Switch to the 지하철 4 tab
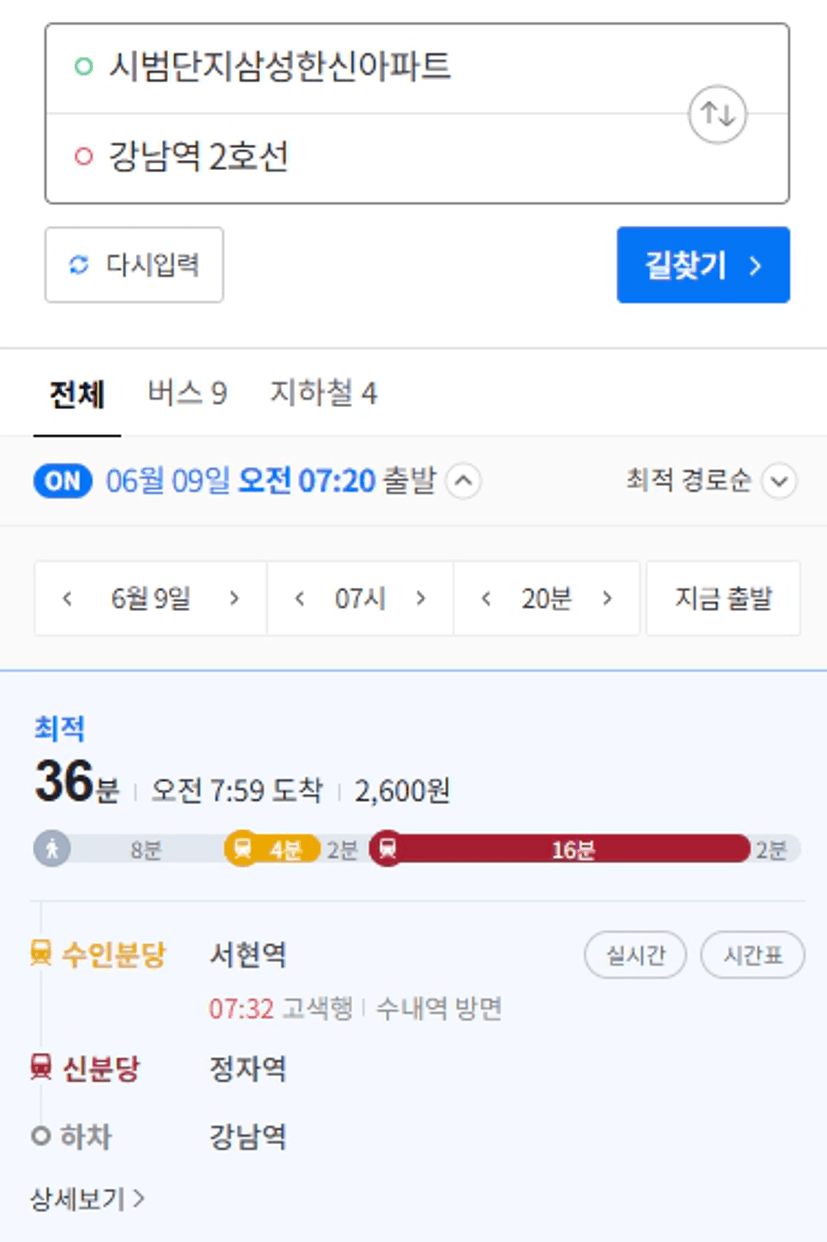The image size is (827, 1242). (323, 393)
